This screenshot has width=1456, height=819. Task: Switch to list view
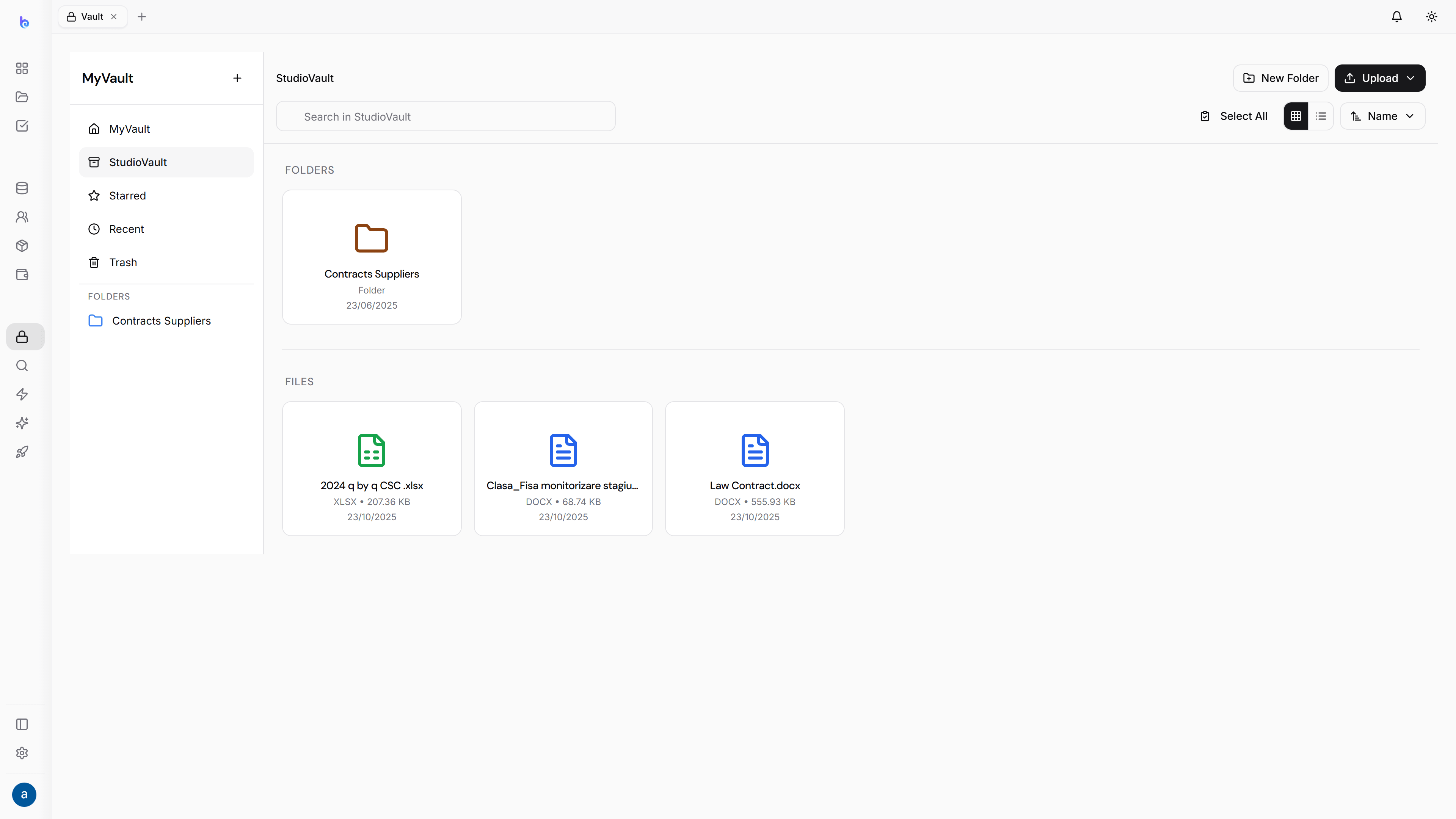pyautogui.click(x=1321, y=116)
